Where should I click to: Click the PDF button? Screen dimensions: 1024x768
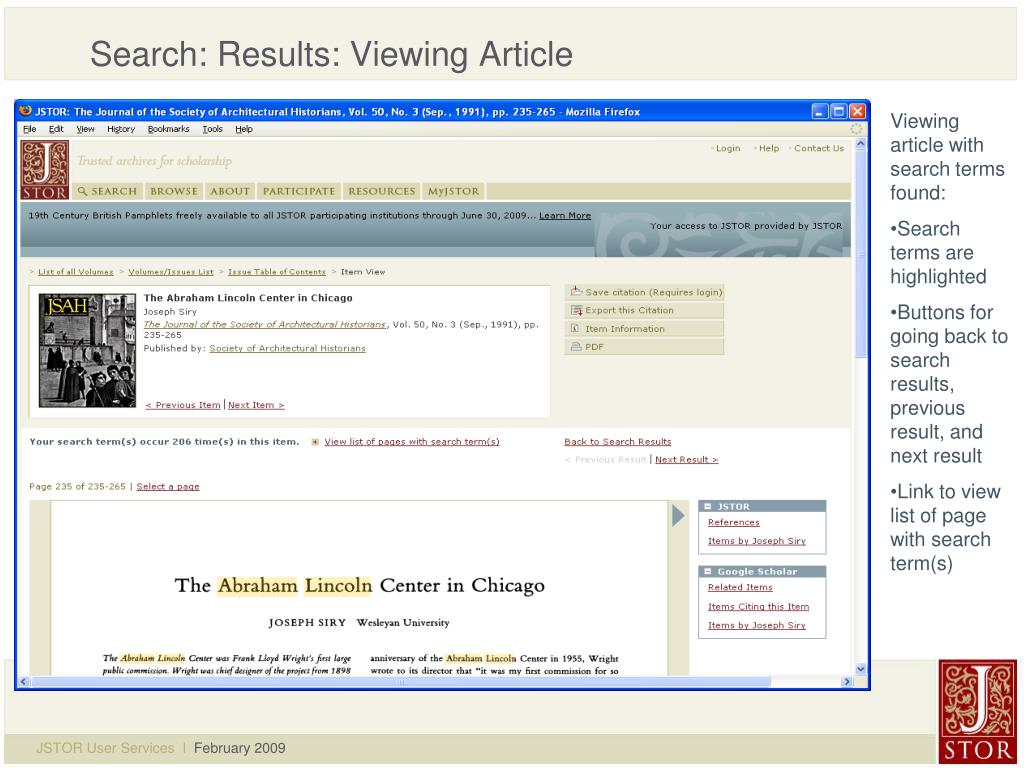[x=645, y=347]
